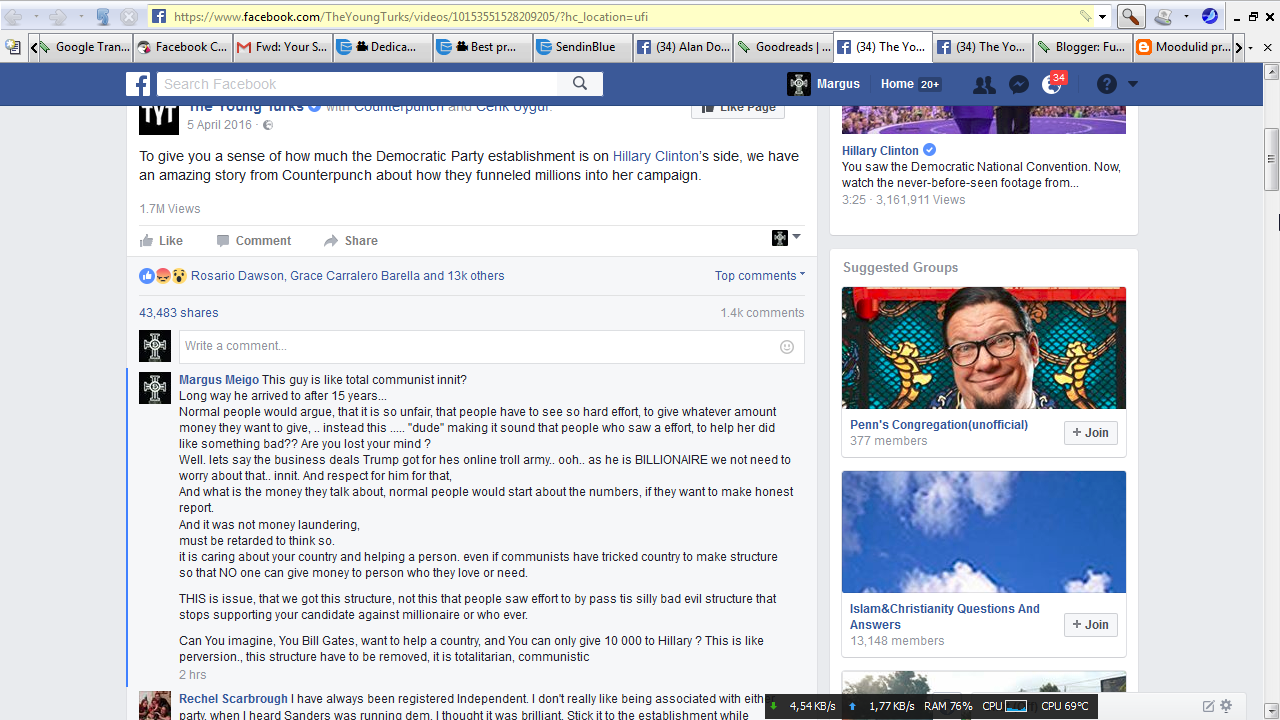Switch to the Moodulid Blogger tab
1280x720 pixels.
[x=1183, y=47]
